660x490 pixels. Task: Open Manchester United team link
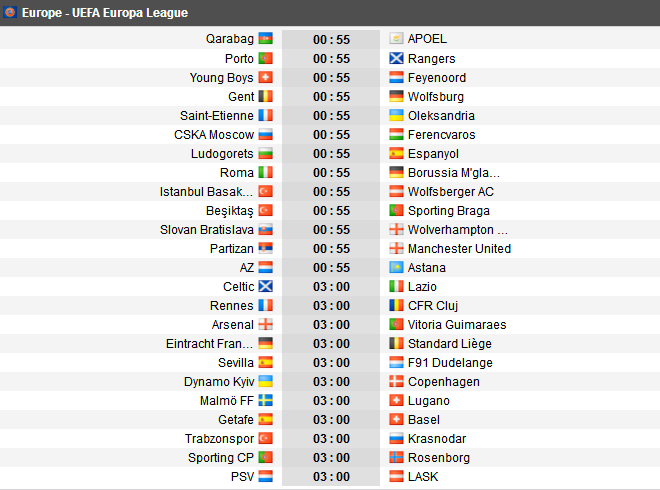coord(459,249)
